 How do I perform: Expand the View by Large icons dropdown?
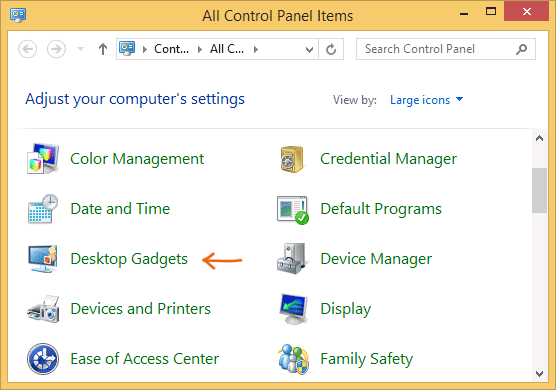tap(427, 100)
